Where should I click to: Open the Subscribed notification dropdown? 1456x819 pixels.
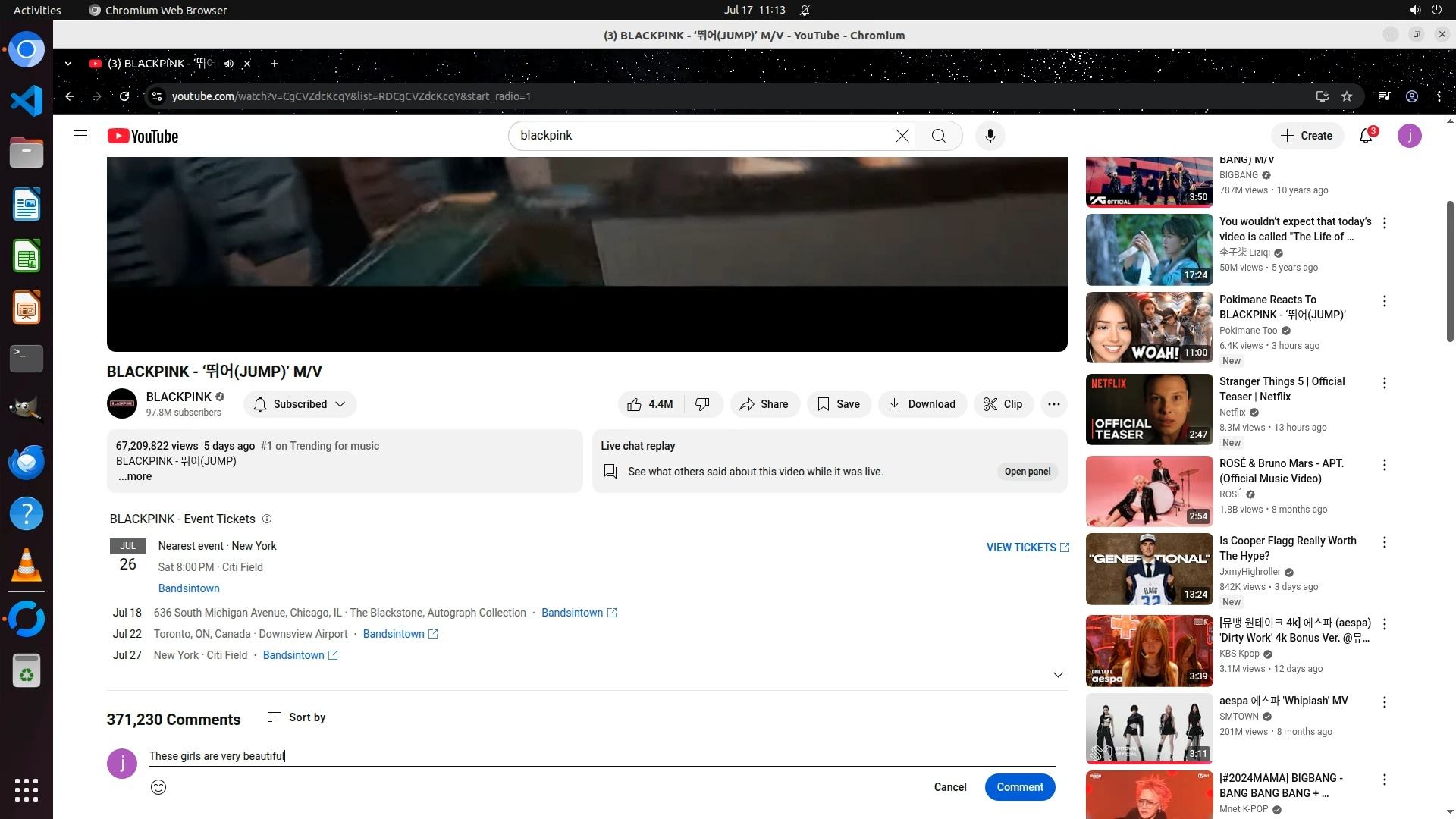click(x=300, y=404)
